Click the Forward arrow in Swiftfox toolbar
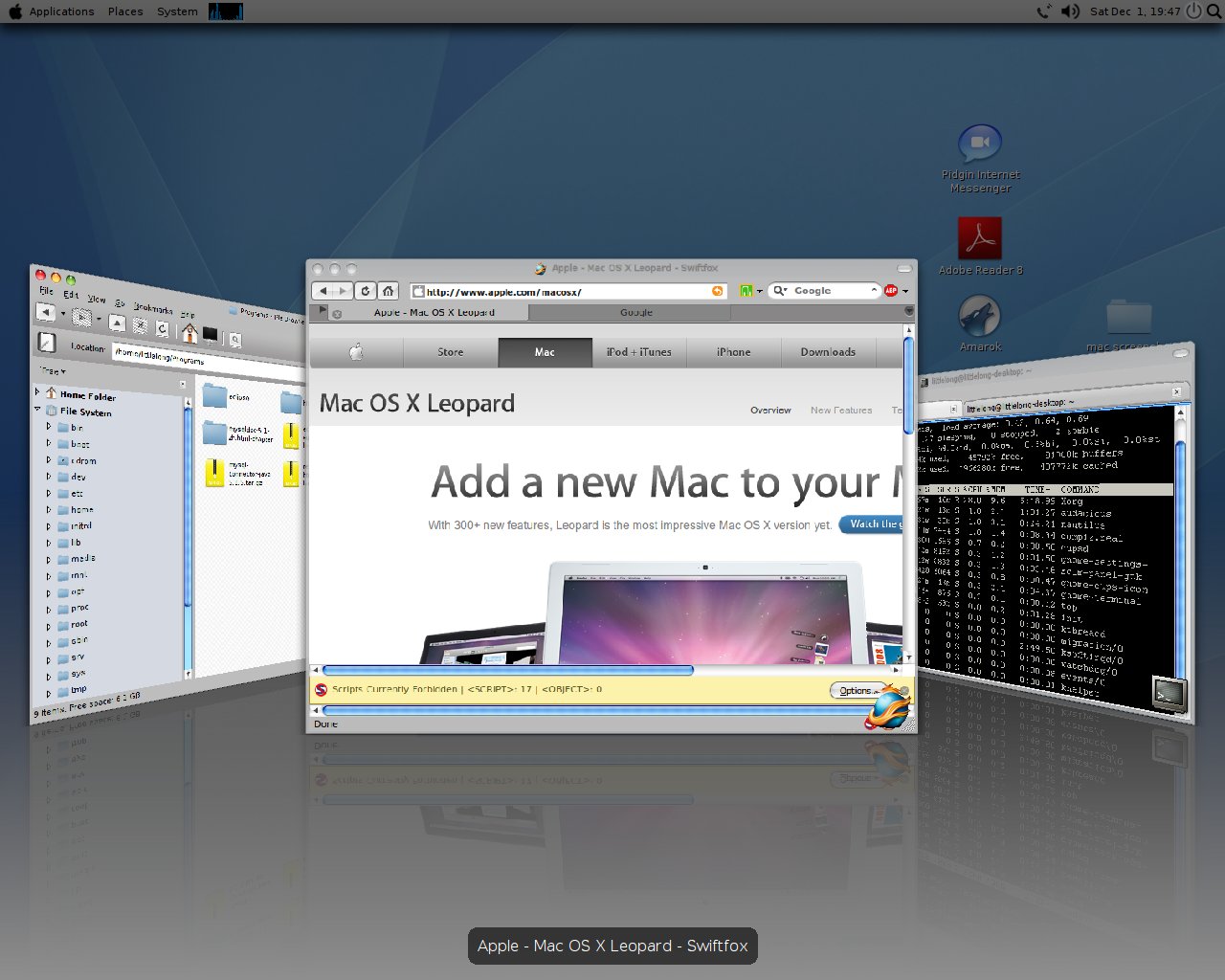Screen dimensions: 1225x980 click(x=342, y=291)
